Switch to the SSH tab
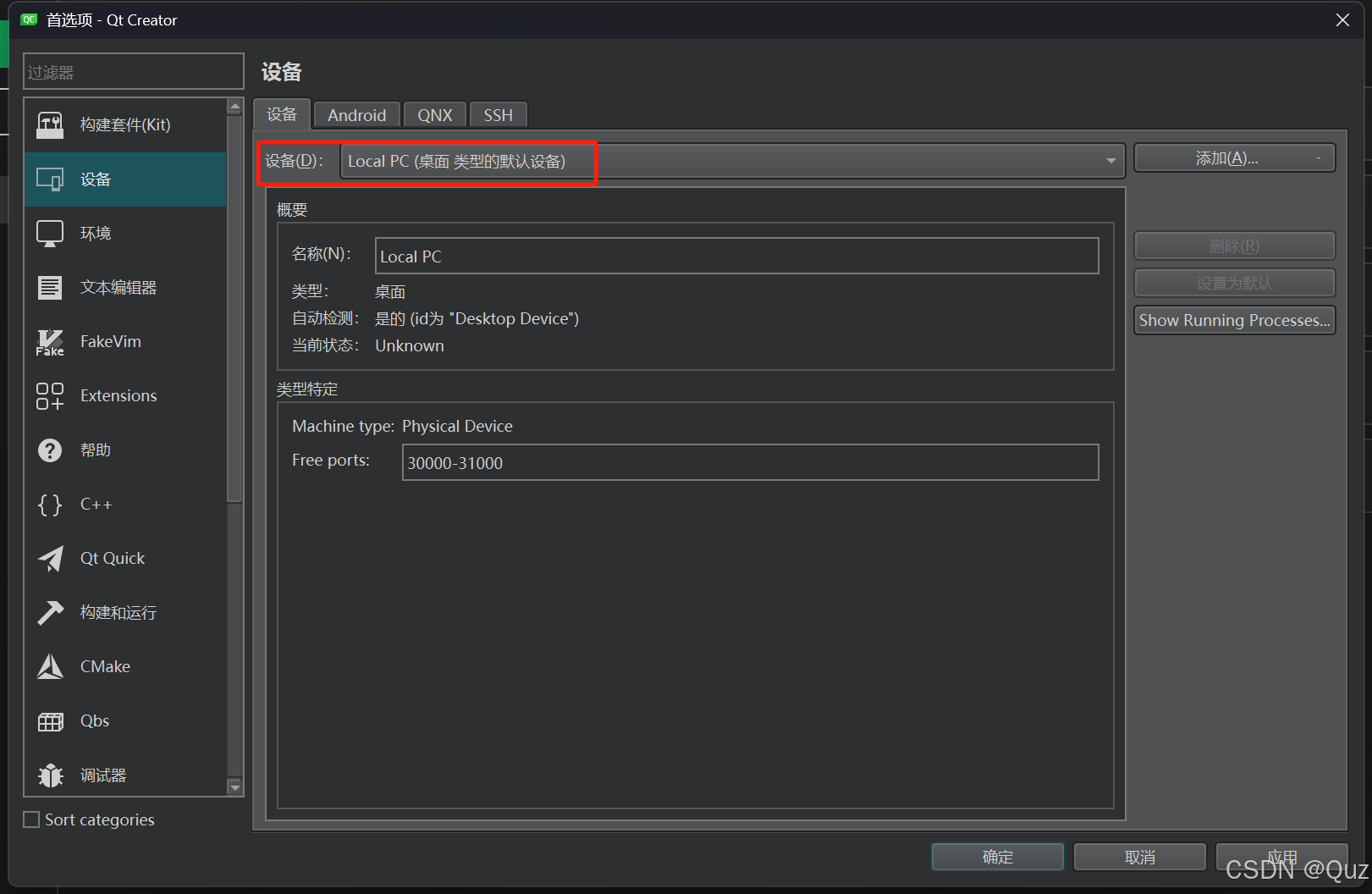This screenshot has height=894, width=1372. coord(498,115)
